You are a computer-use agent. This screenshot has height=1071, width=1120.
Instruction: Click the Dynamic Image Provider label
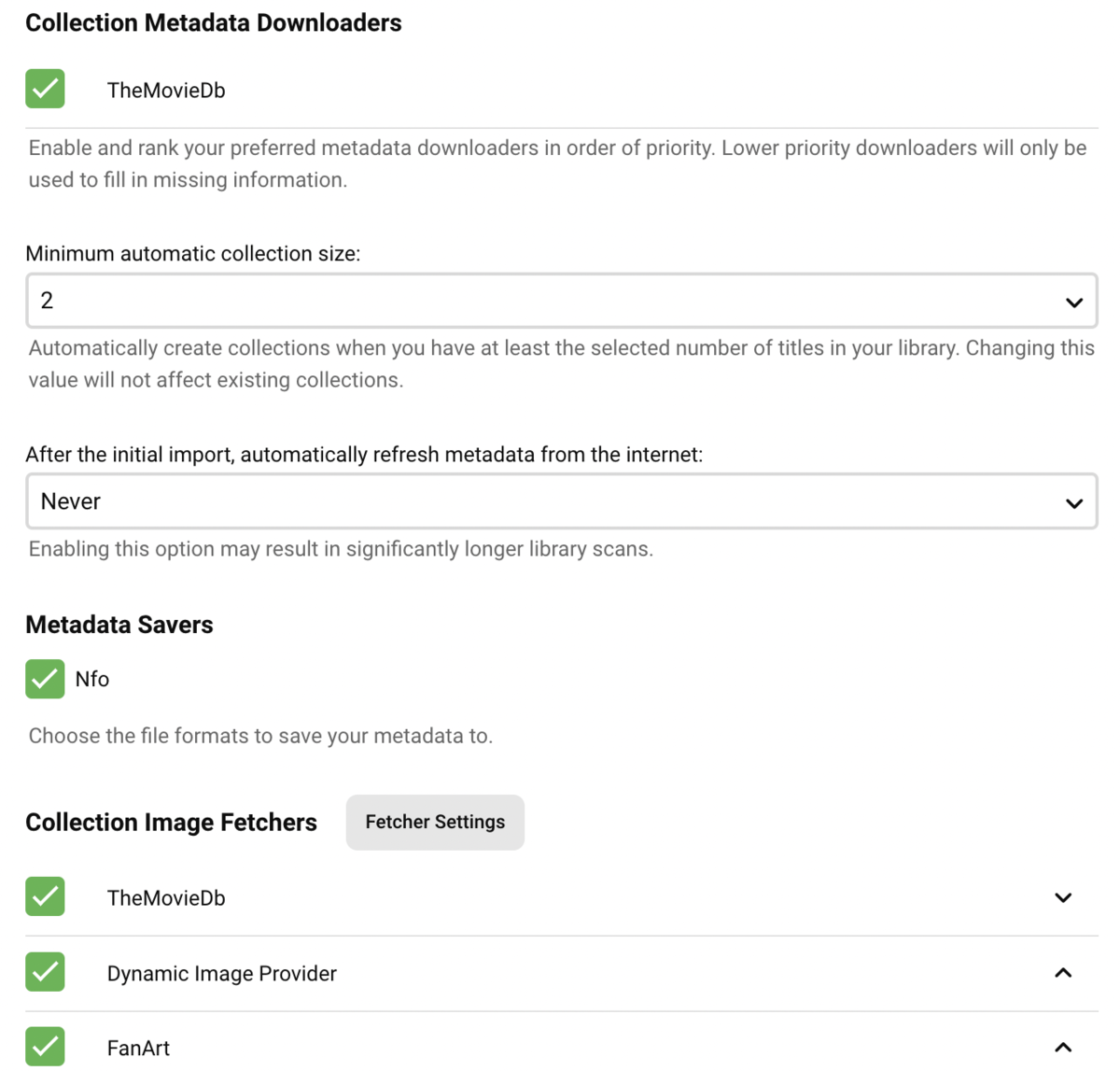pos(221,974)
